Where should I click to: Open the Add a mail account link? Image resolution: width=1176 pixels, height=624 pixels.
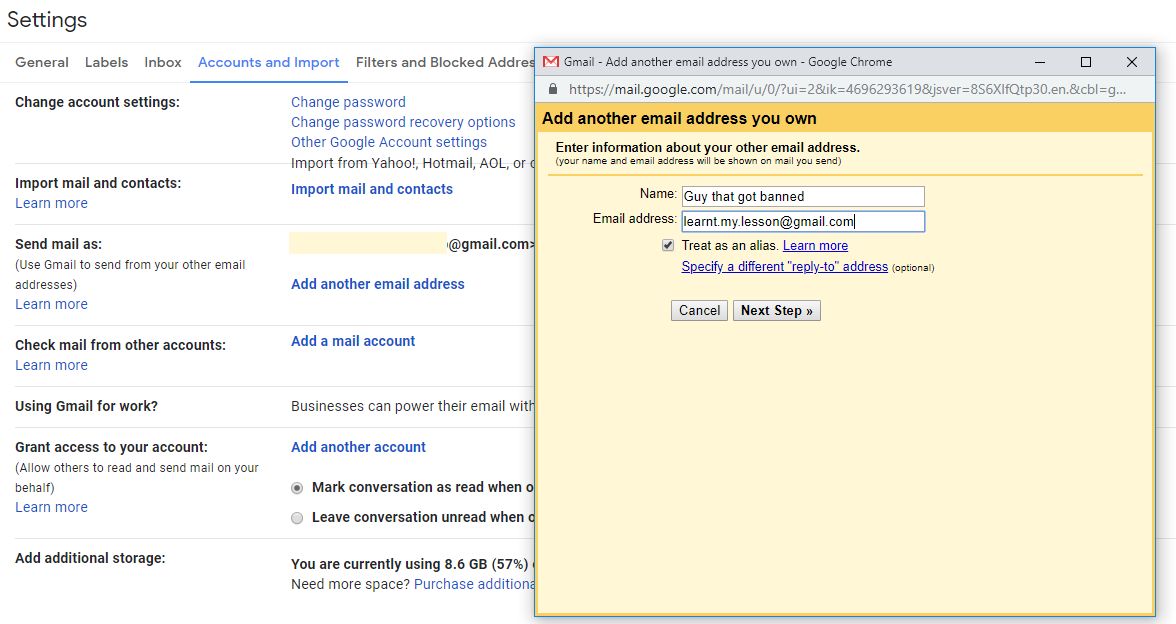[352, 341]
